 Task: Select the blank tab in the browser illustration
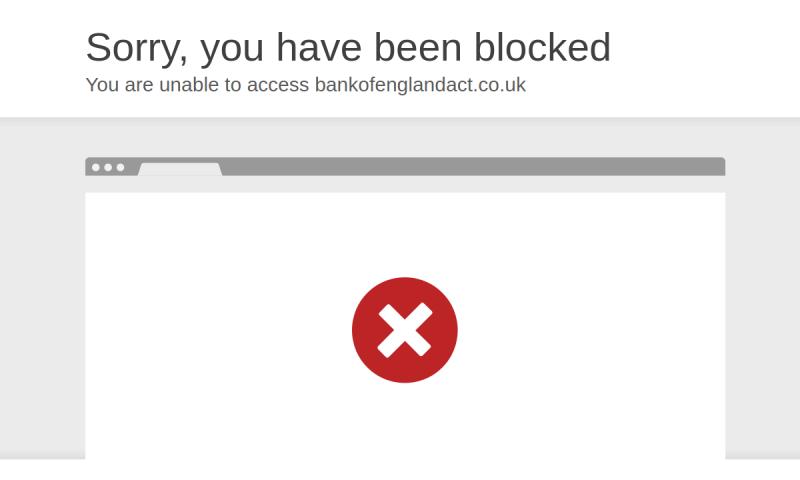(180, 169)
